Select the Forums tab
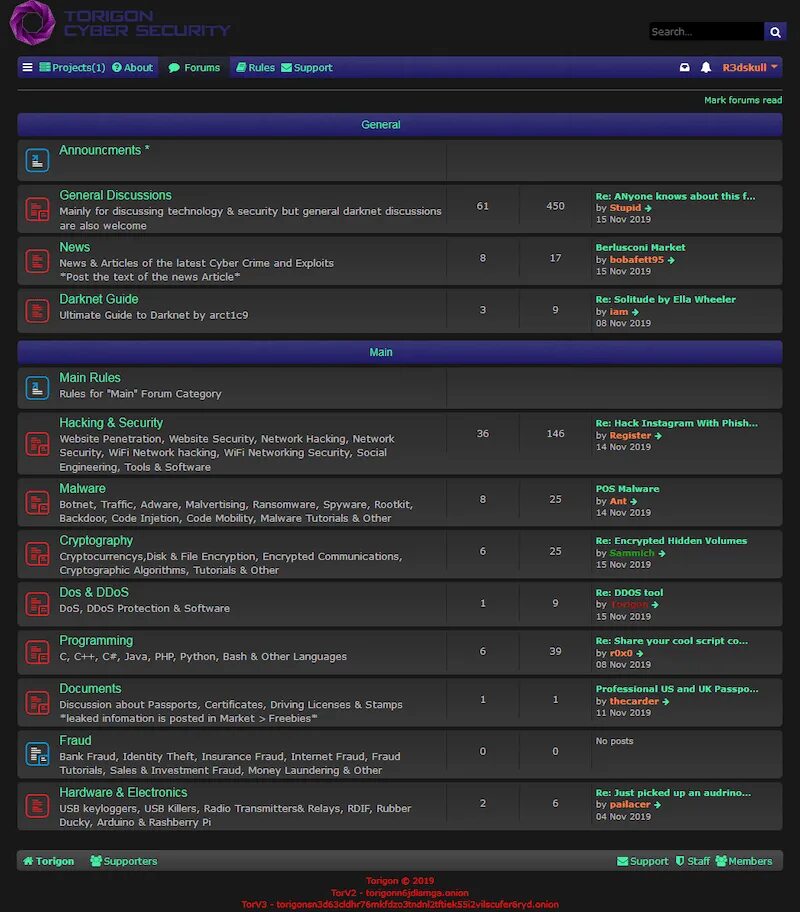Screen dimensions: 800x912 194,67
